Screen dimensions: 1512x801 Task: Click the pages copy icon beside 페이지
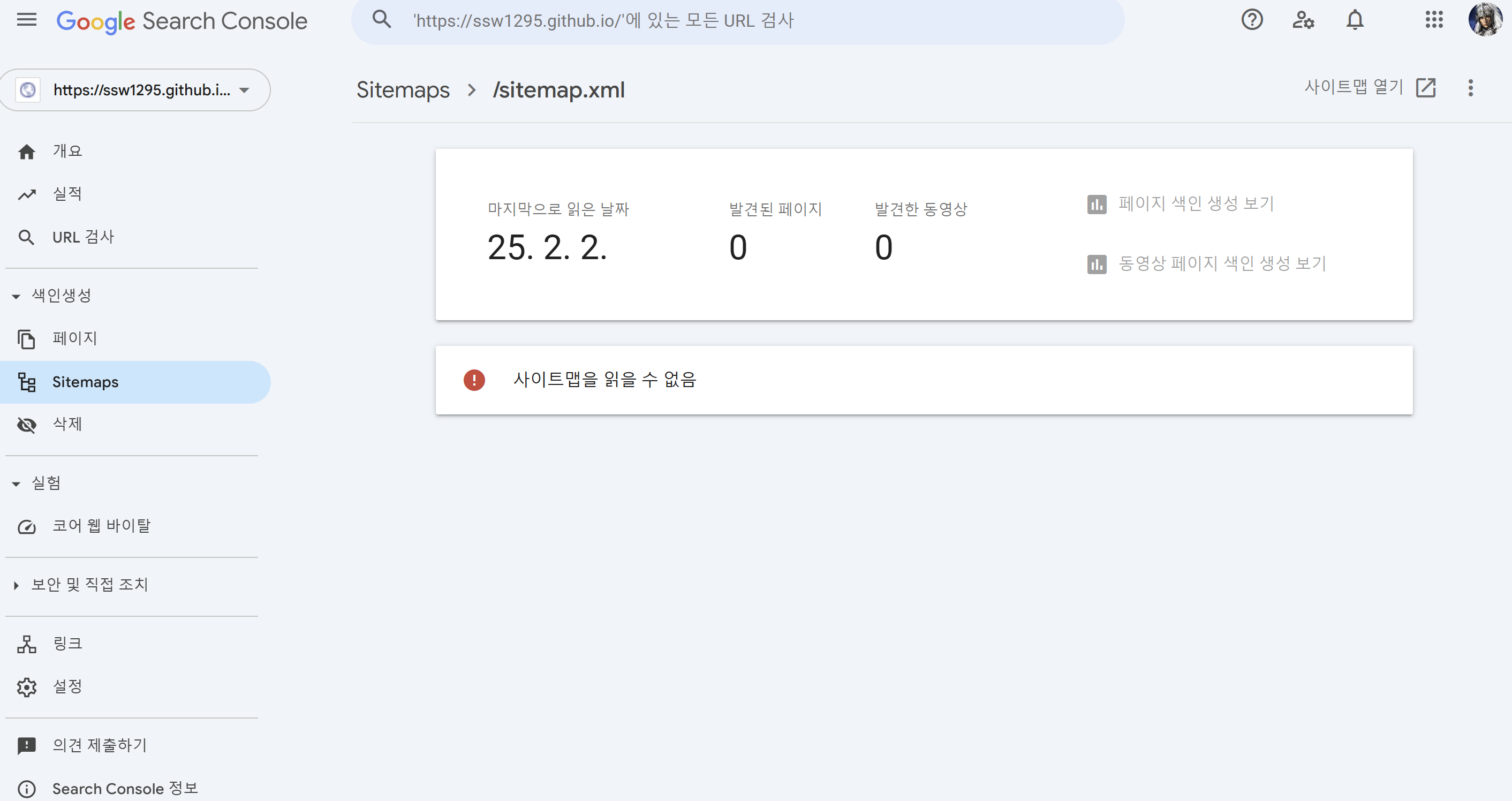[x=26, y=339]
